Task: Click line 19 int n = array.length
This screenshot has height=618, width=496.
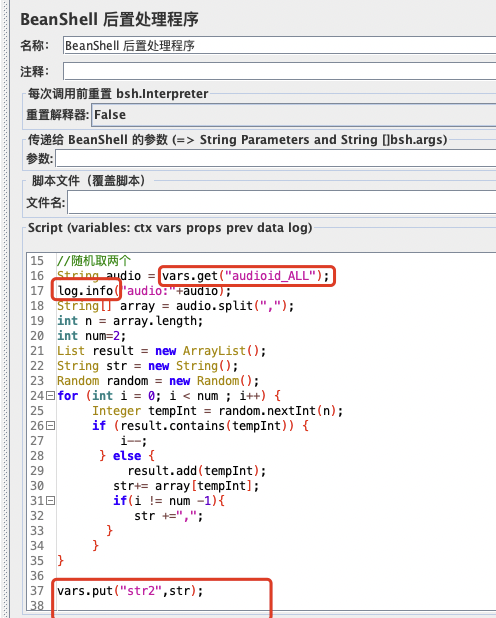Action: pyautogui.click(x=130, y=321)
